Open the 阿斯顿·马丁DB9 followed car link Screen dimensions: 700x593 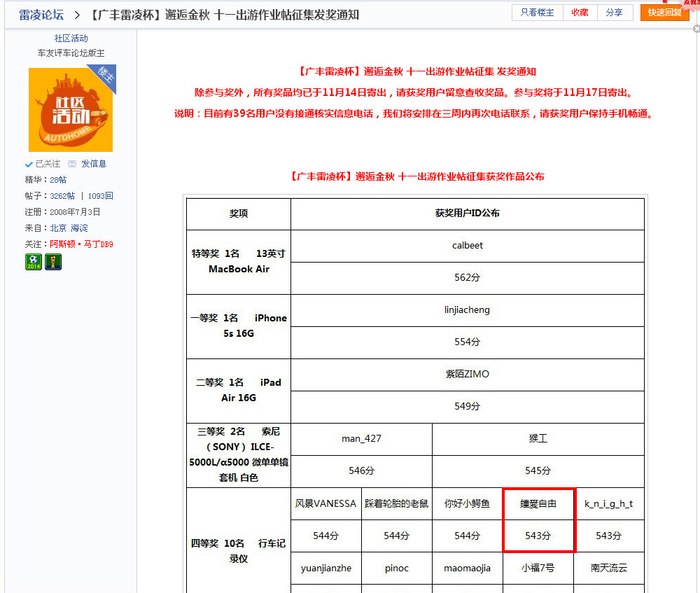point(81,244)
